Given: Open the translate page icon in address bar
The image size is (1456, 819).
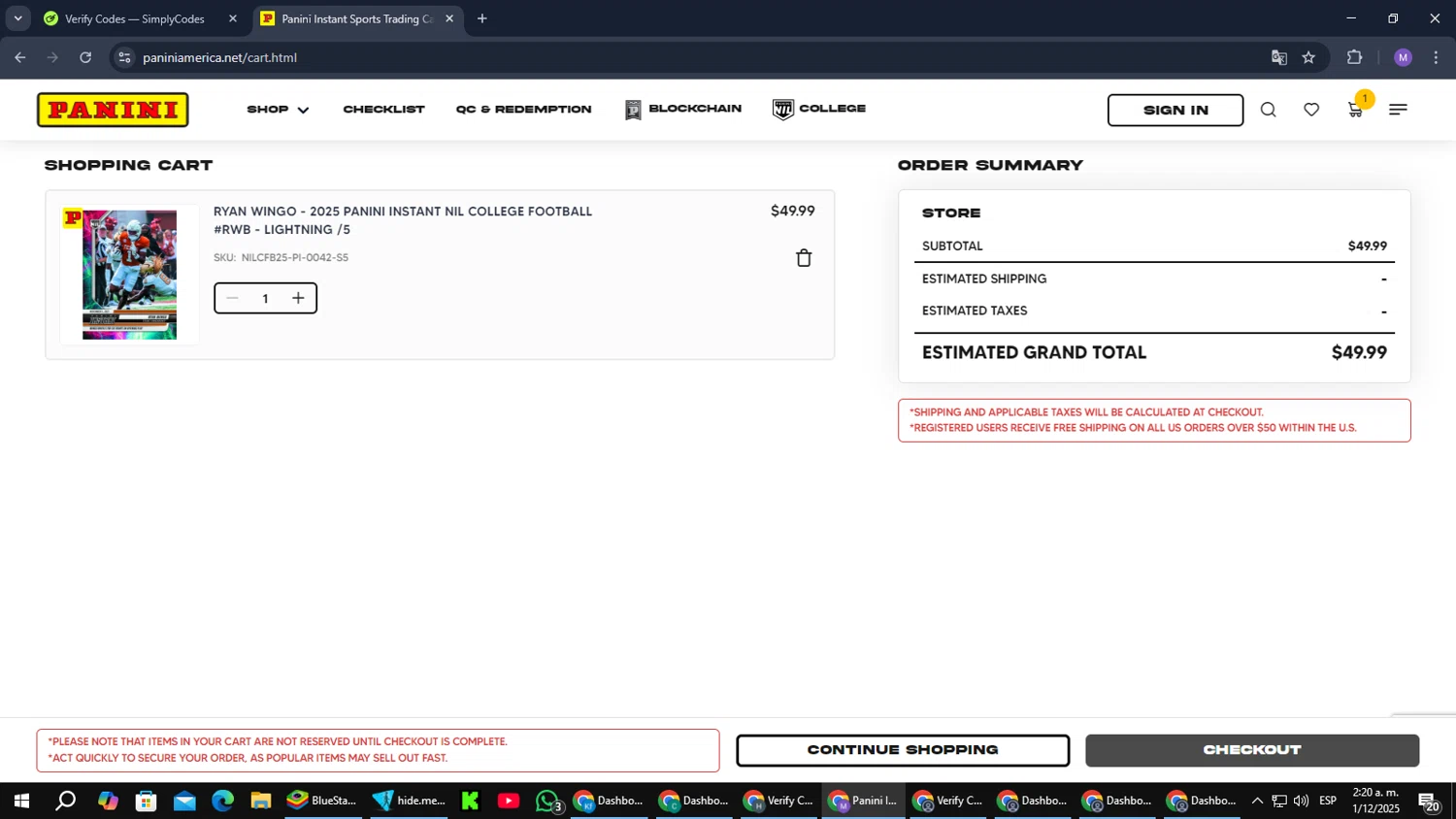Looking at the screenshot, I should [1279, 57].
